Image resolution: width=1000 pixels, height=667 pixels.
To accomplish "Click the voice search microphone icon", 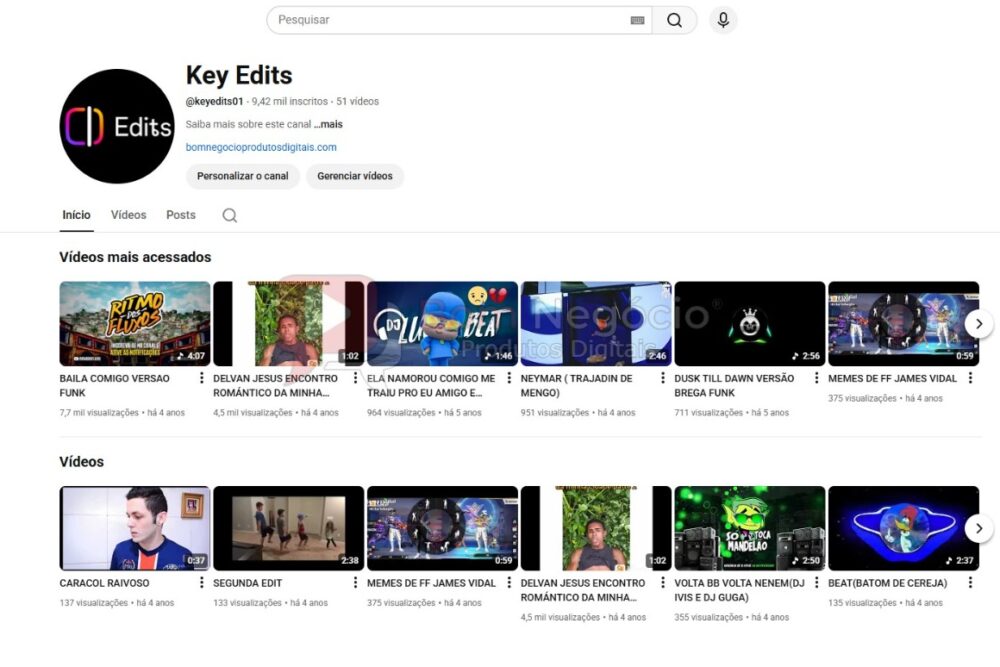I will (x=723, y=19).
